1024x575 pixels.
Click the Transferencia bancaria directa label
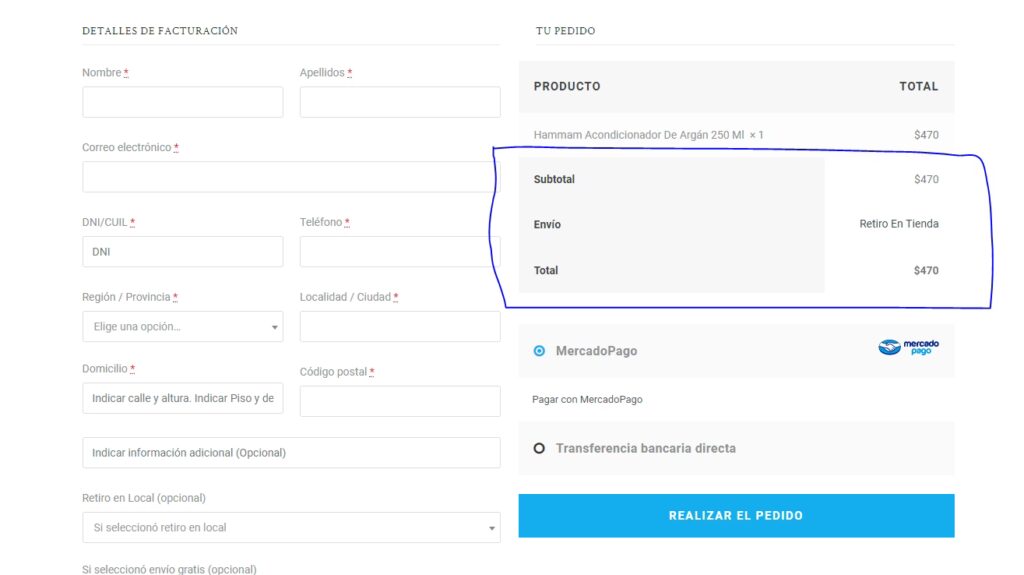(645, 449)
